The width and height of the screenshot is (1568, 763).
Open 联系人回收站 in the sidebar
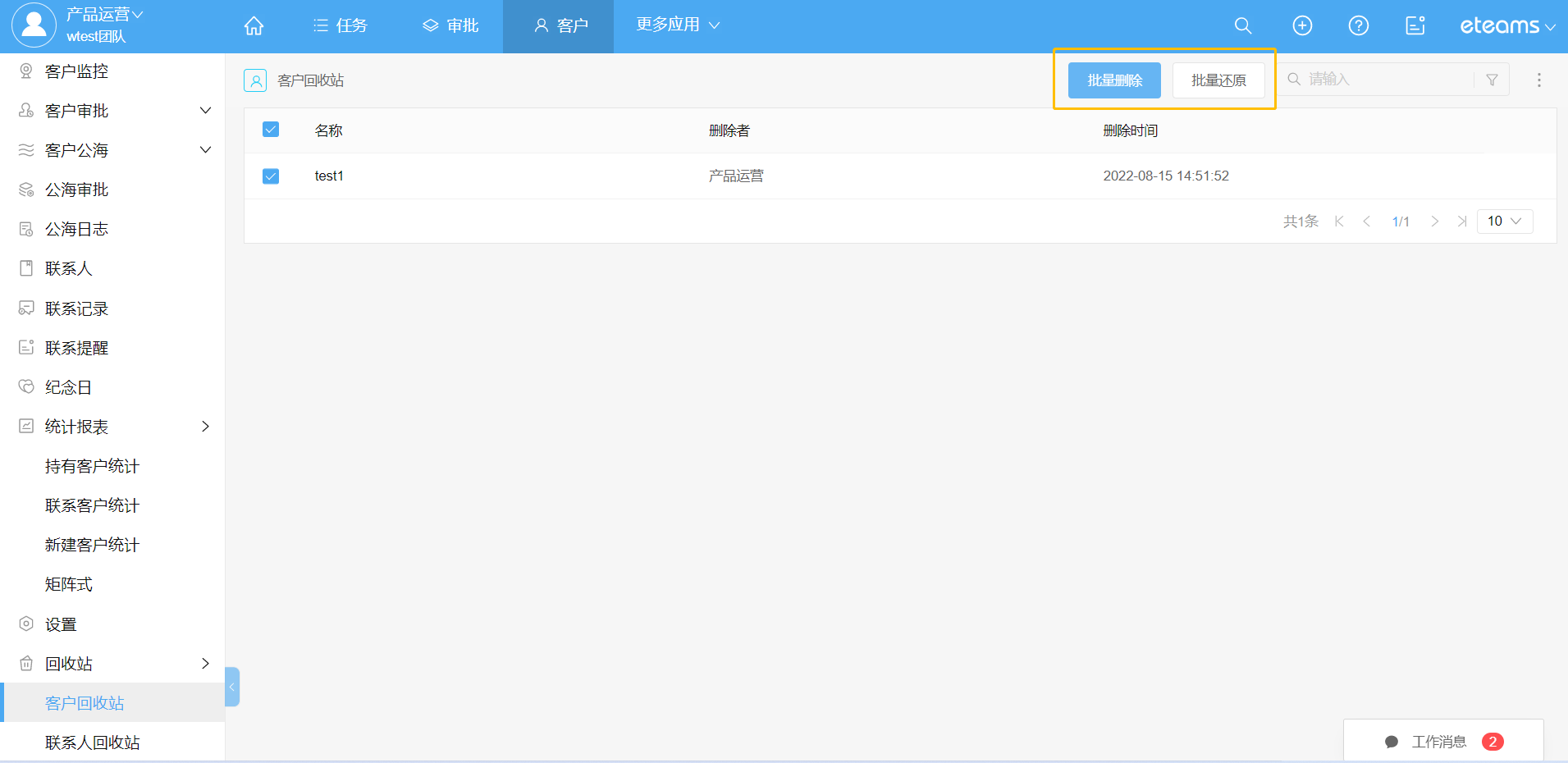(93, 742)
